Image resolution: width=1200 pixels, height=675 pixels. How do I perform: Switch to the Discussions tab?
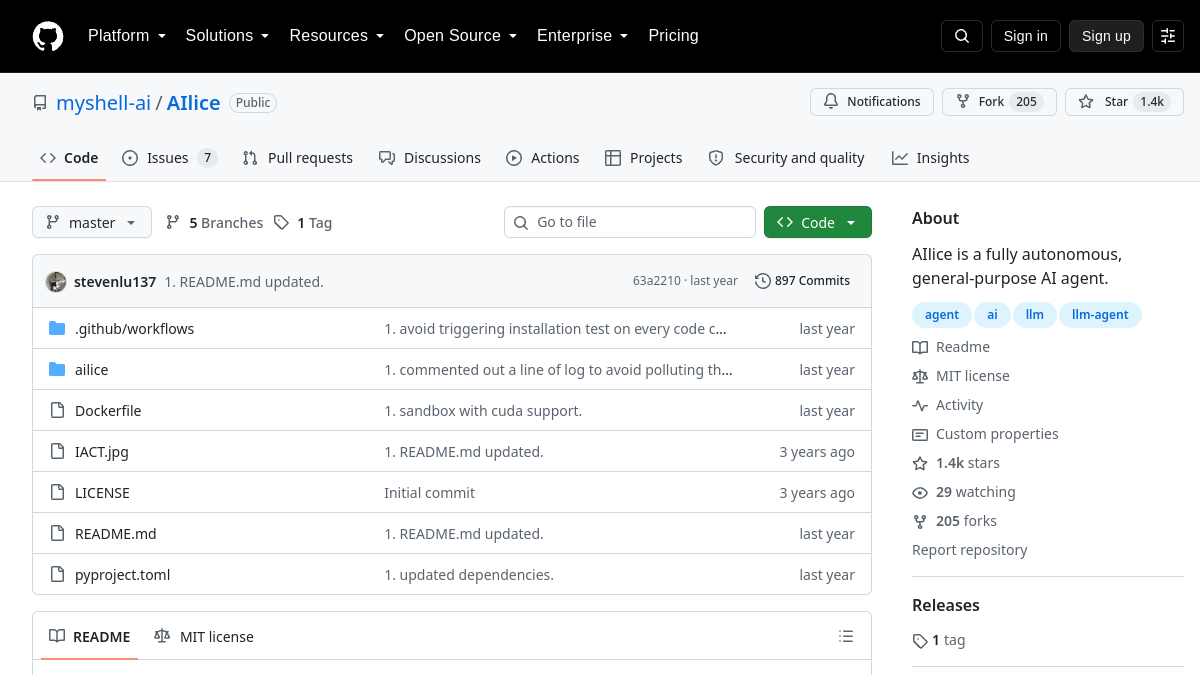pyautogui.click(x=429, y=158)
